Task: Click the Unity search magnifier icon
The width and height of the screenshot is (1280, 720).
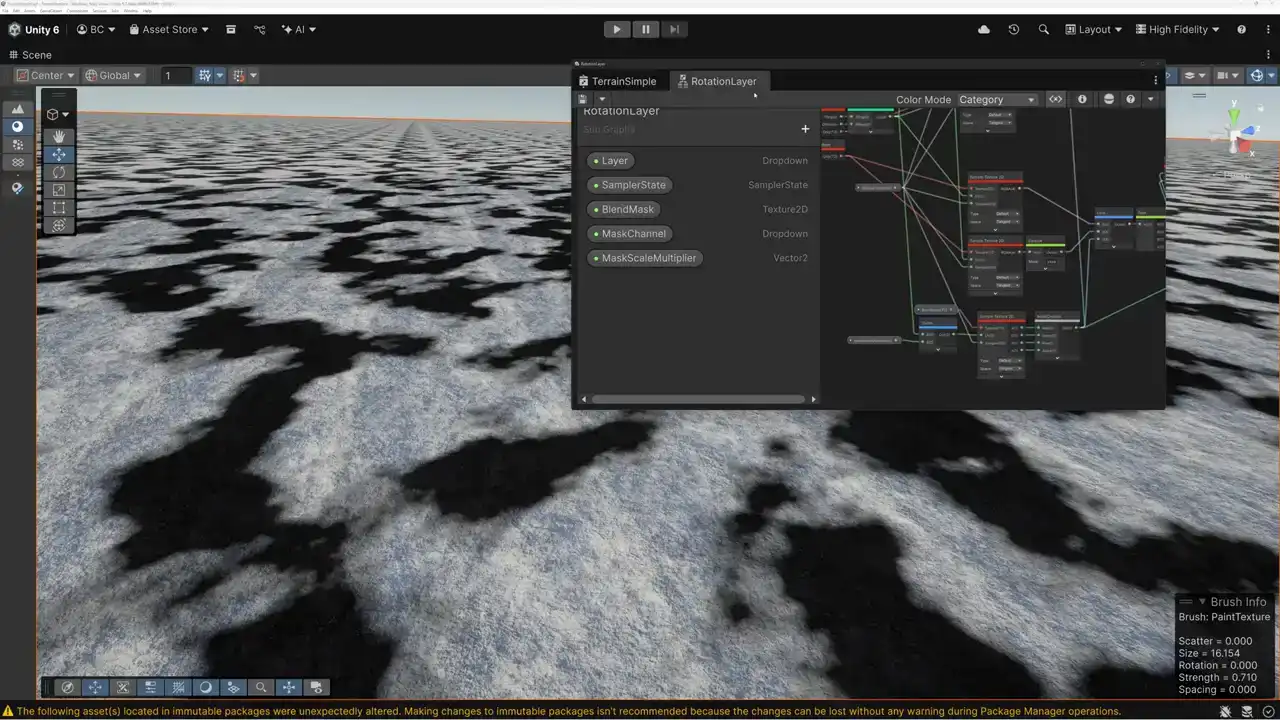Action: point(1043,30)
